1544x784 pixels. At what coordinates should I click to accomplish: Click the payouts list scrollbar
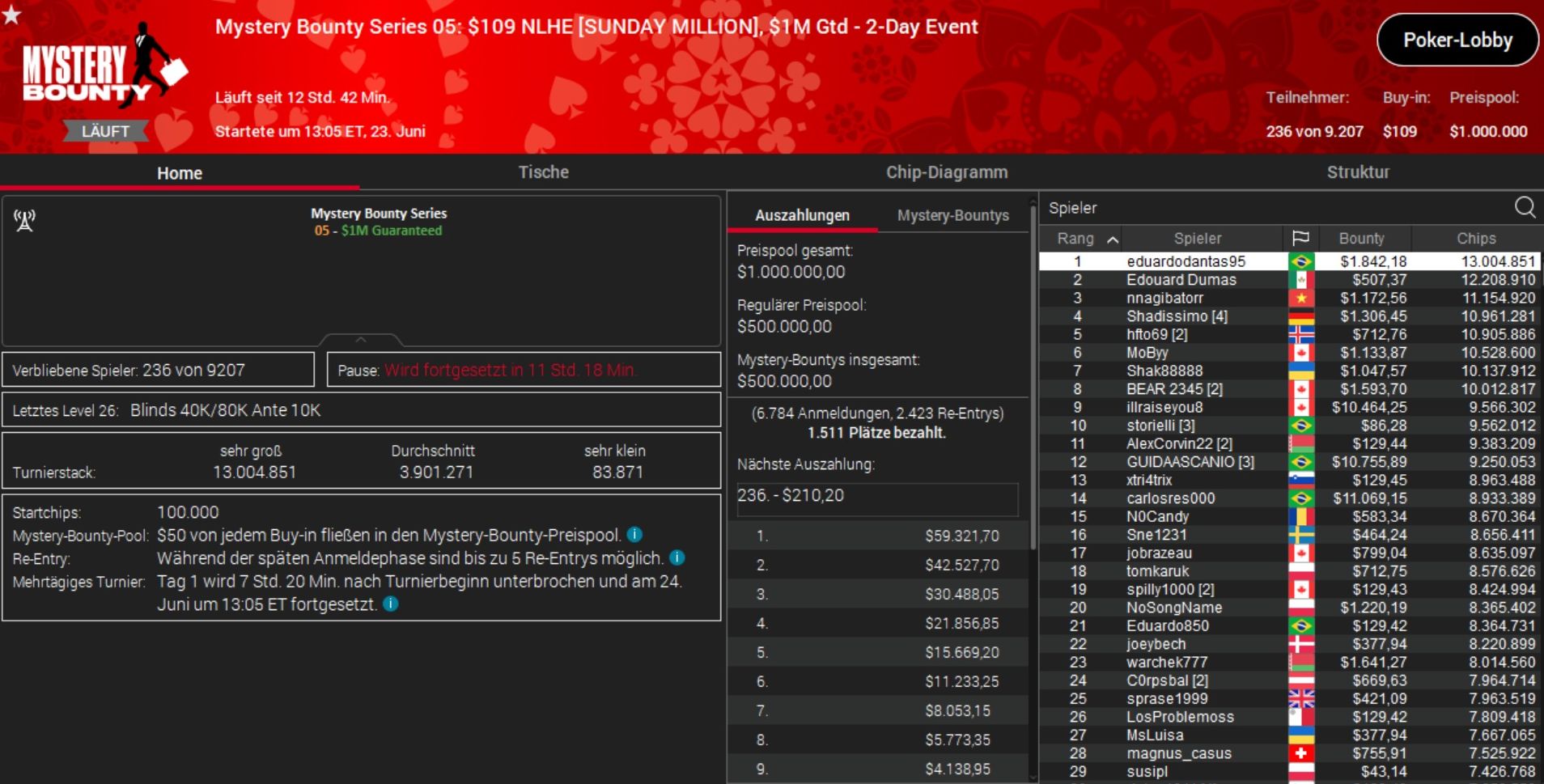click(x=1033, y=376)
